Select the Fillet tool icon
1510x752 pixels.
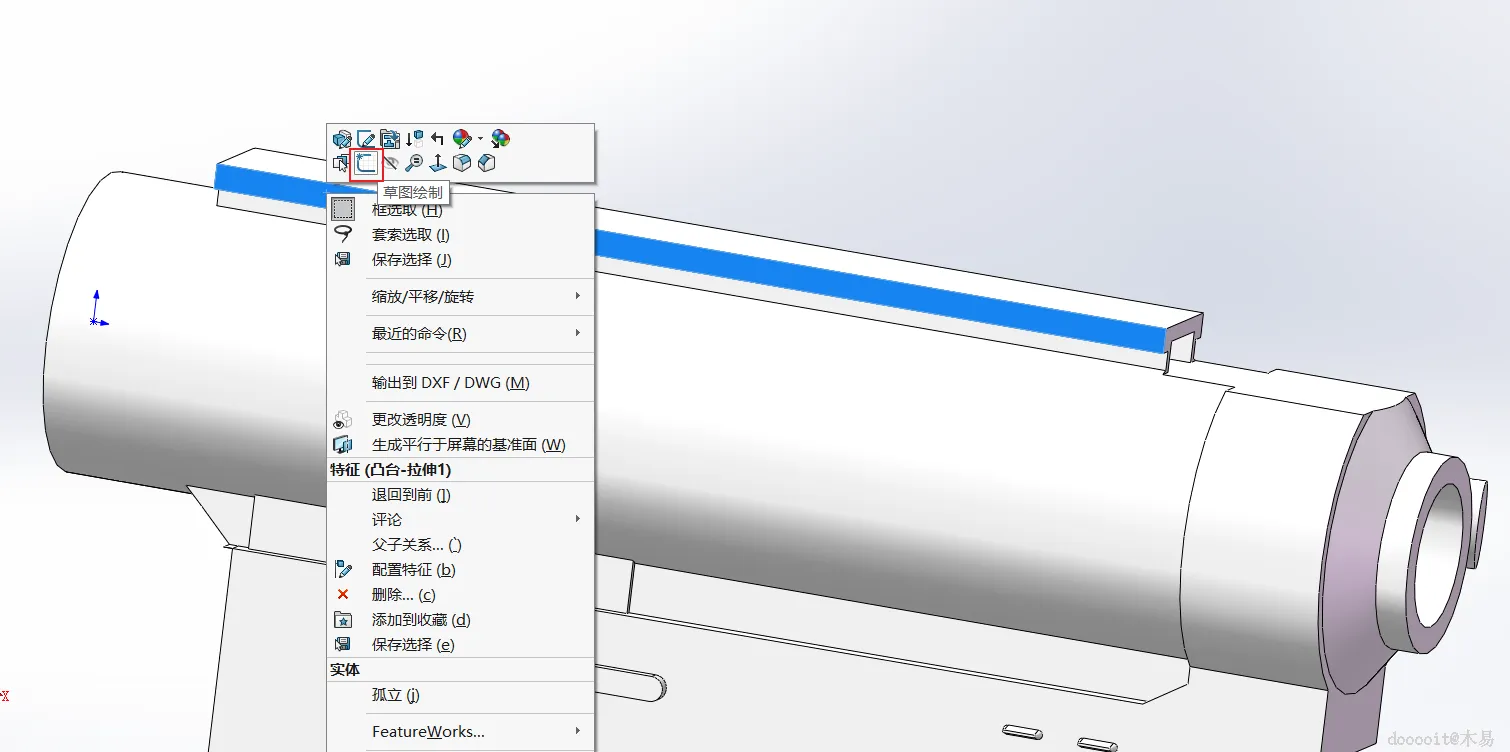[x=462, y=163]
